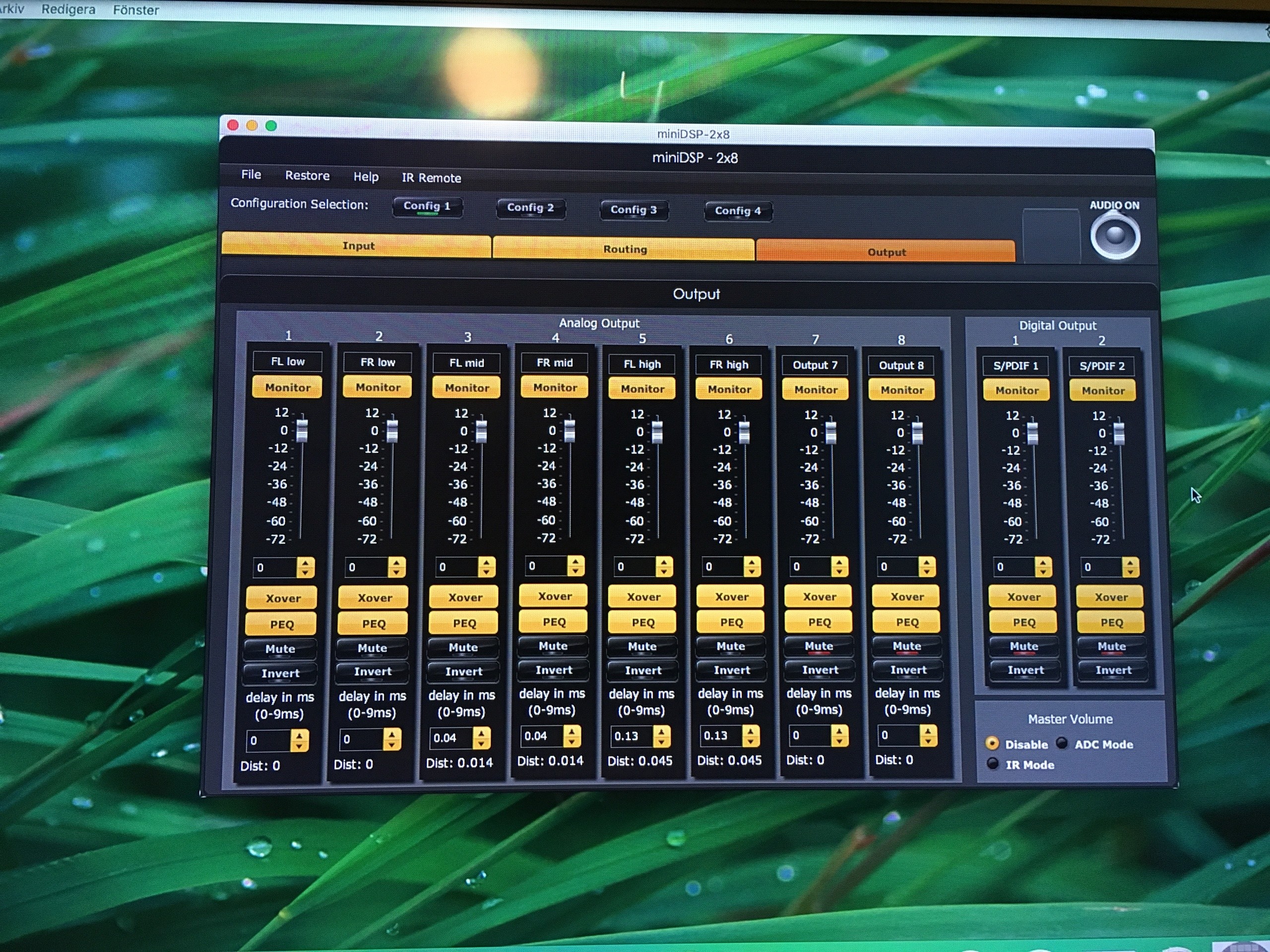The width and height of the screenshot is (1270, 952).
Task: Click the FR low gain stepper arrows
Action: tap(397, 568)
